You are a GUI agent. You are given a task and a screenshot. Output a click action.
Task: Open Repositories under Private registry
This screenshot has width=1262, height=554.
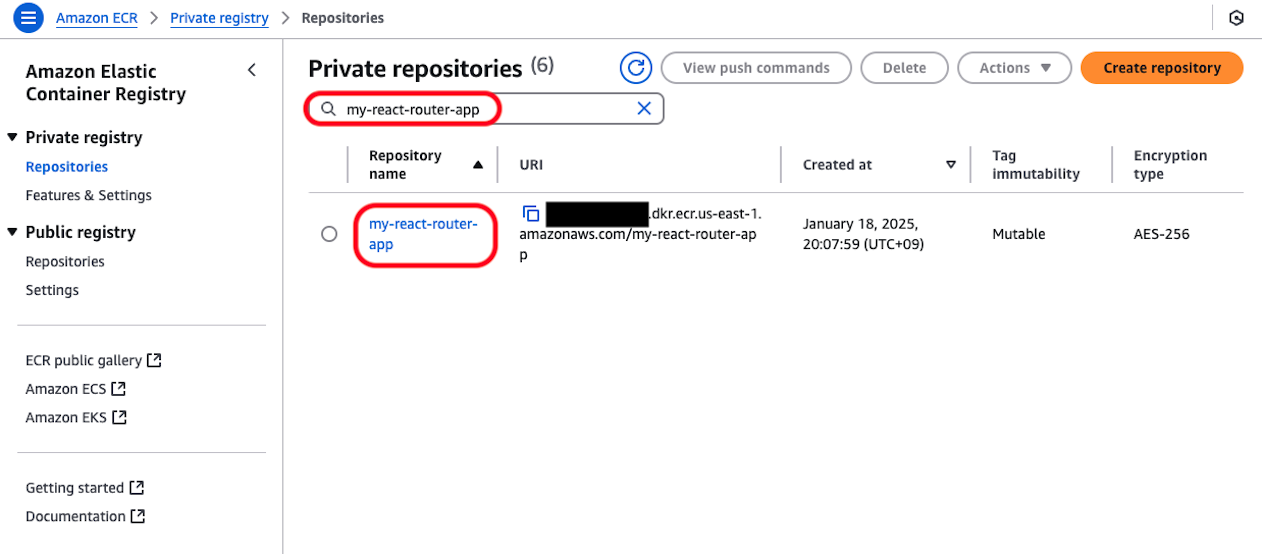pyautogui.click(x=67, y=167)
